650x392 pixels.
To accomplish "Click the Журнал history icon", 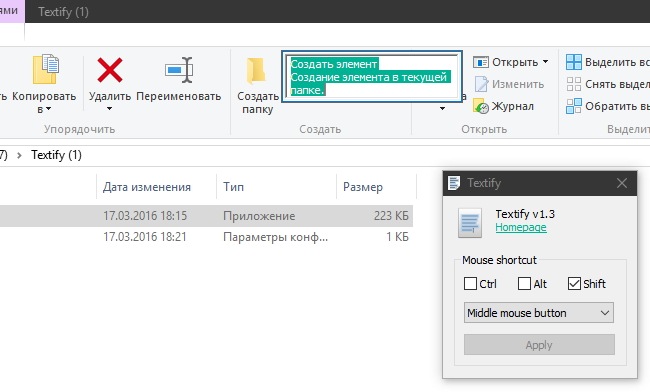I will (481, 106).
